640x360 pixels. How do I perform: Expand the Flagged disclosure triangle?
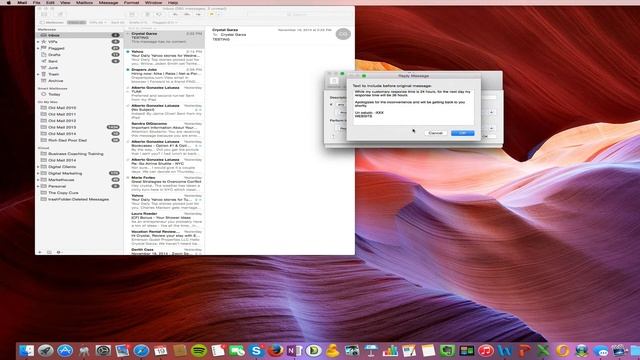coord(38,48)
